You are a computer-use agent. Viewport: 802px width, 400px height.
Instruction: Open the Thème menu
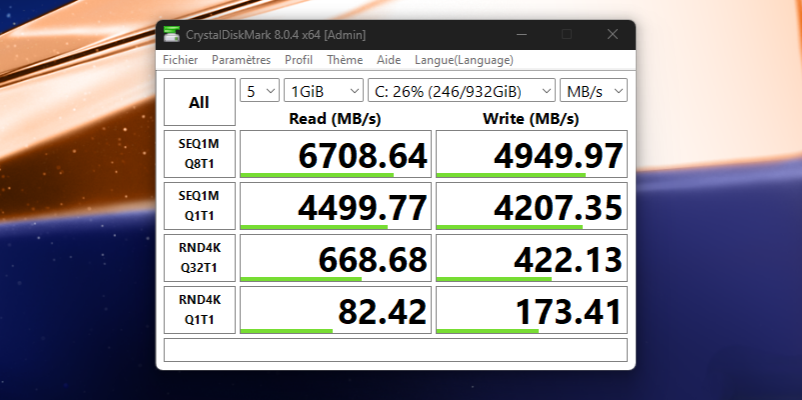point(345,60)
